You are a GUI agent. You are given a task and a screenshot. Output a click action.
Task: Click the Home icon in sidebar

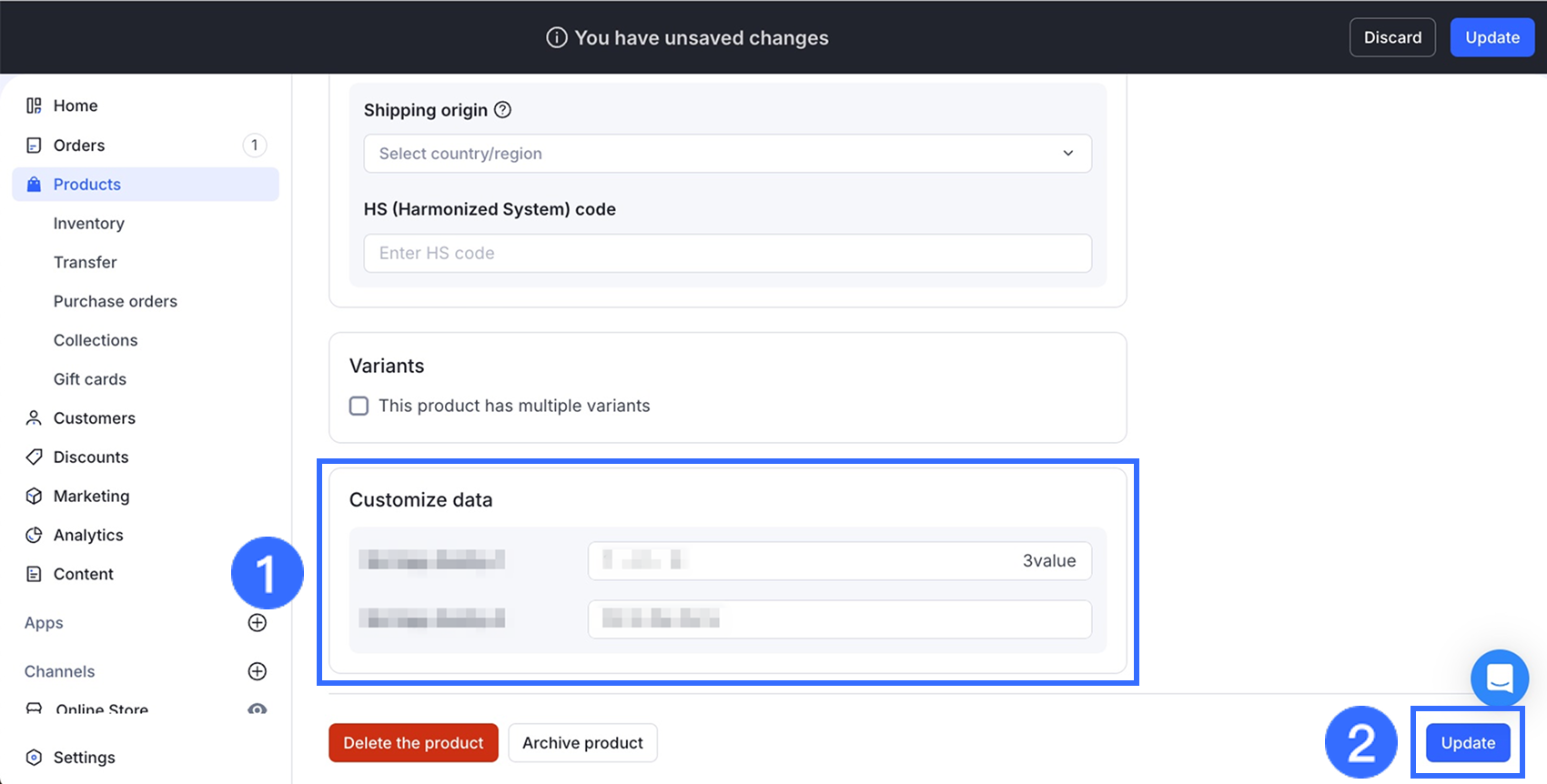pyautogui.click(x=34, y=106)
